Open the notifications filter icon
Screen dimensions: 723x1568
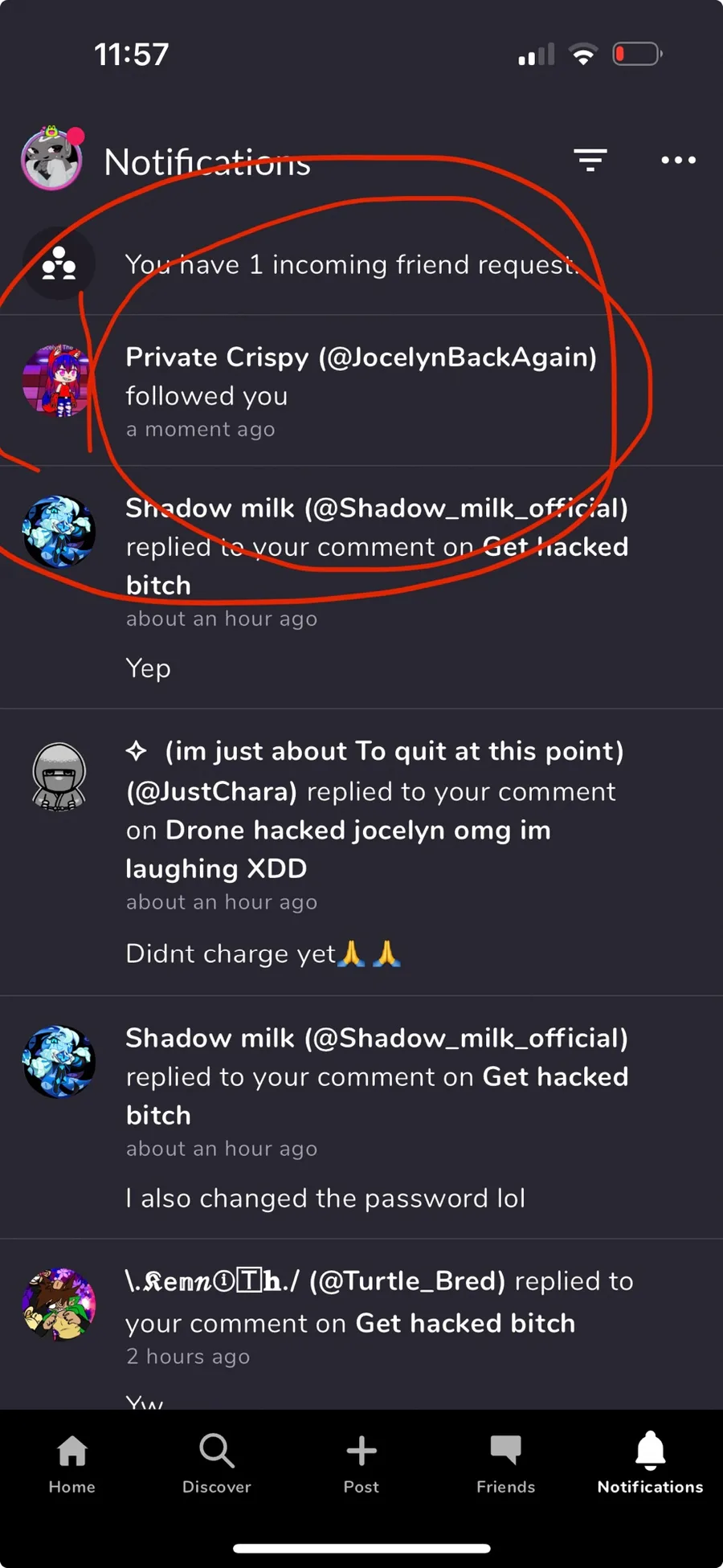pos(590,160)
